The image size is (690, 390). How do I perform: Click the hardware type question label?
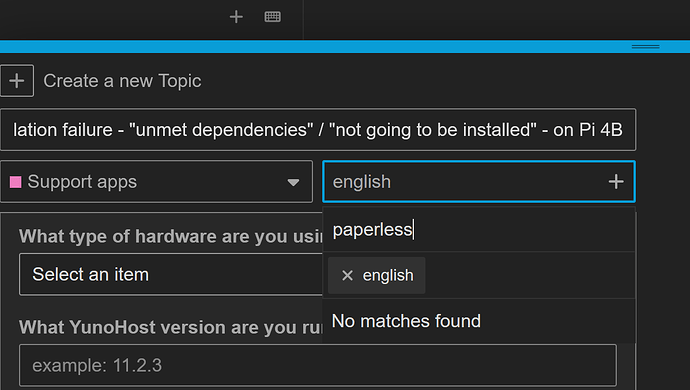pos(171,236)
